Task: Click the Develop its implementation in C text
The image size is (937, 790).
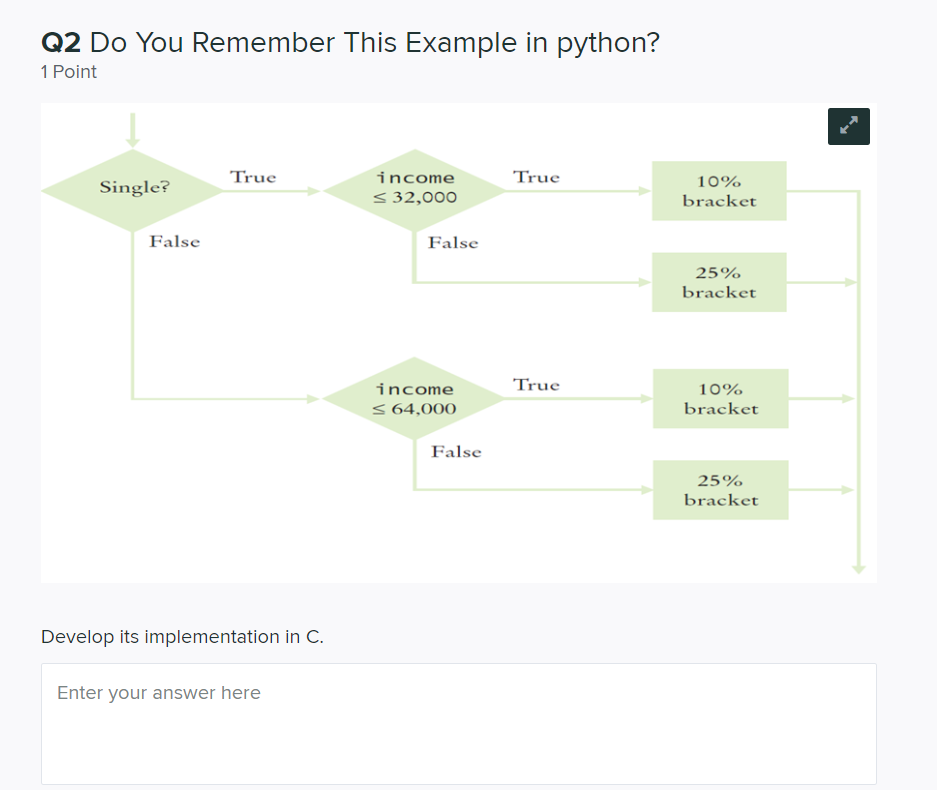Action: (183, 637)
